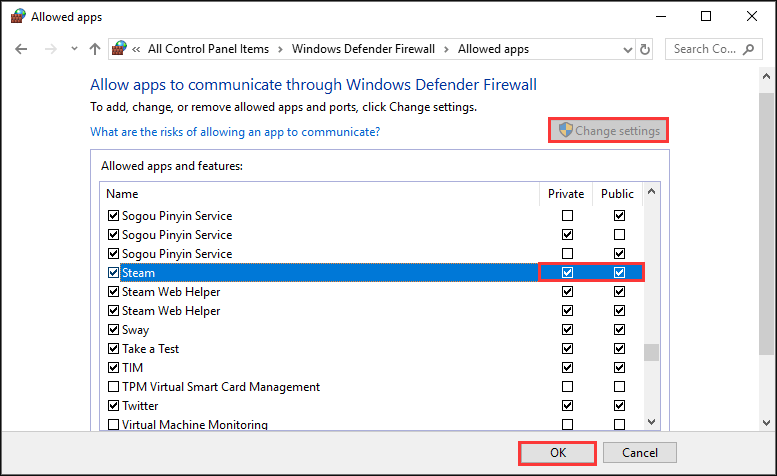Open the address bar history dropdown
This screenshot has height=476, width=777.
pos(628,50)
